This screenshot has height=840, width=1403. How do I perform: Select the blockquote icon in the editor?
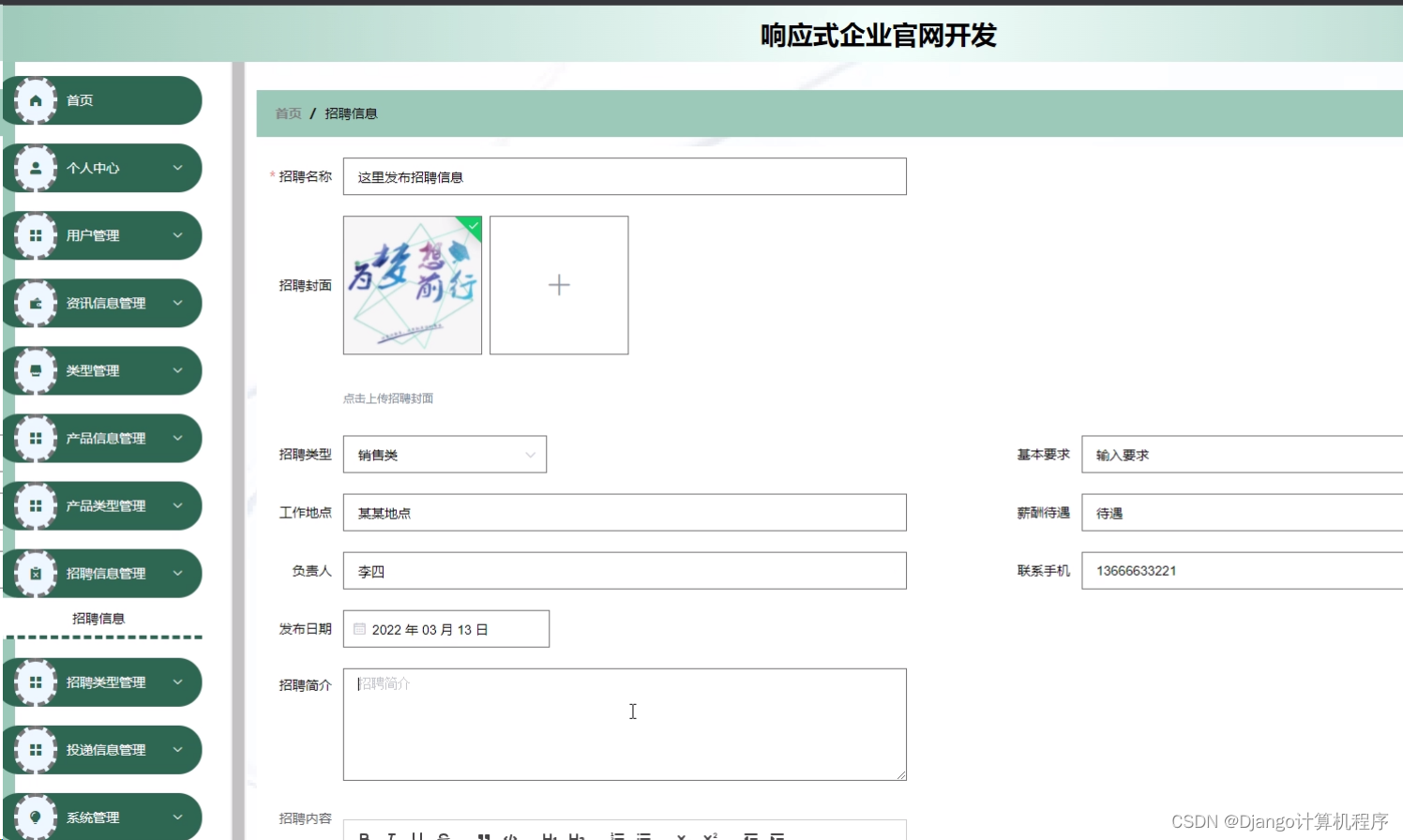[484, 834]
